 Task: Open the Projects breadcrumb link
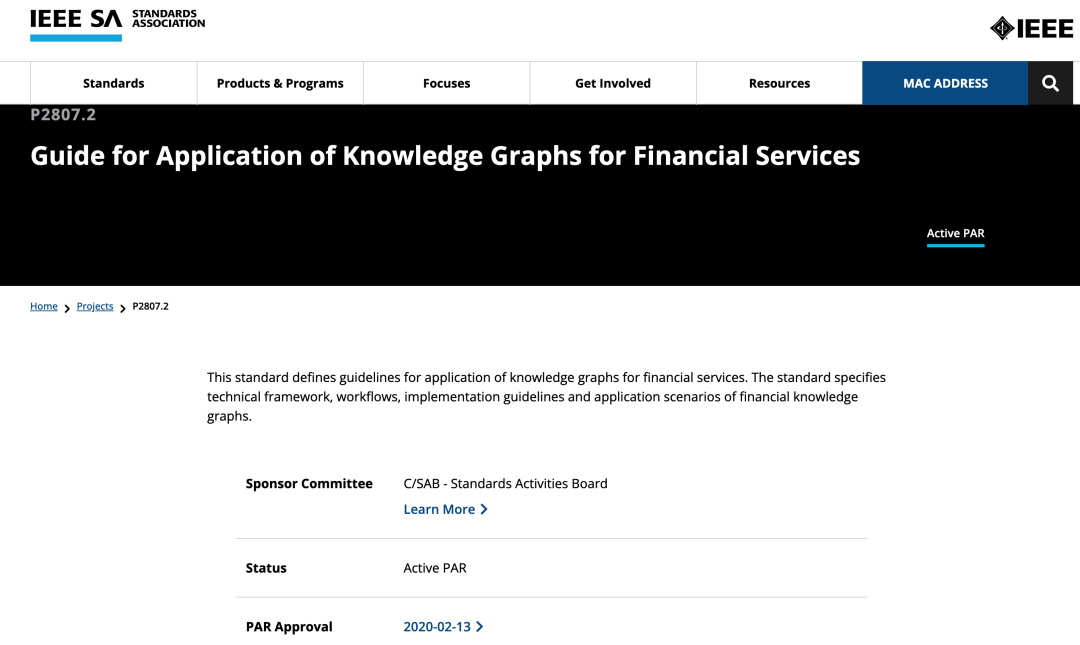(95, 306)
